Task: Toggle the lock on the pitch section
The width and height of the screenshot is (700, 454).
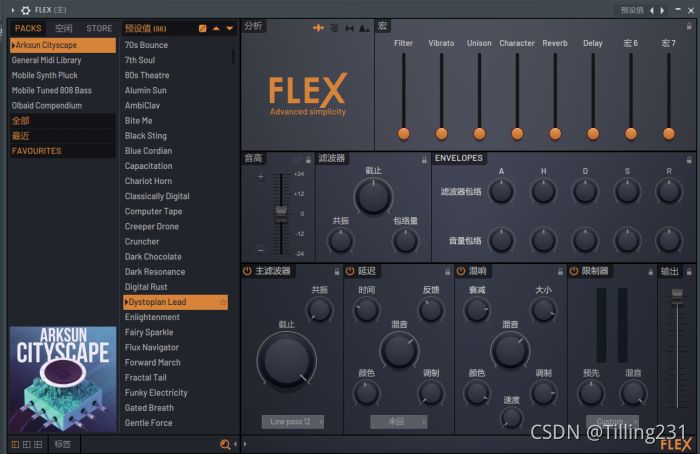Action: click(x=308, y=159)
